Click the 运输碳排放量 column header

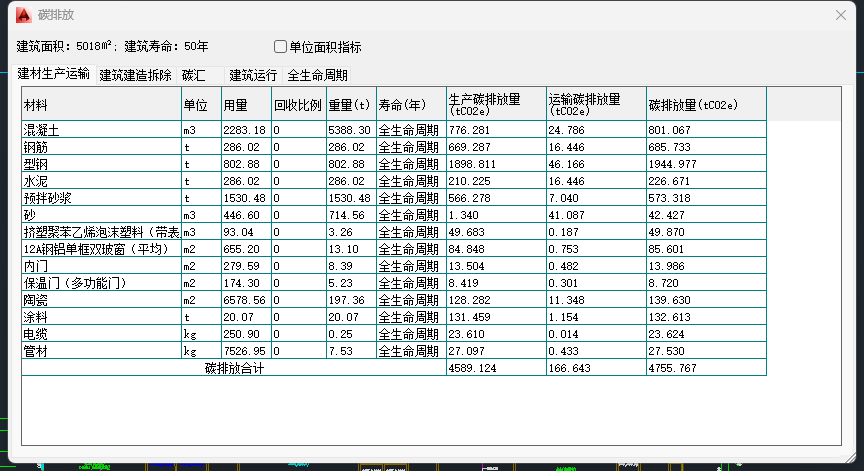[x=595, y=105]
